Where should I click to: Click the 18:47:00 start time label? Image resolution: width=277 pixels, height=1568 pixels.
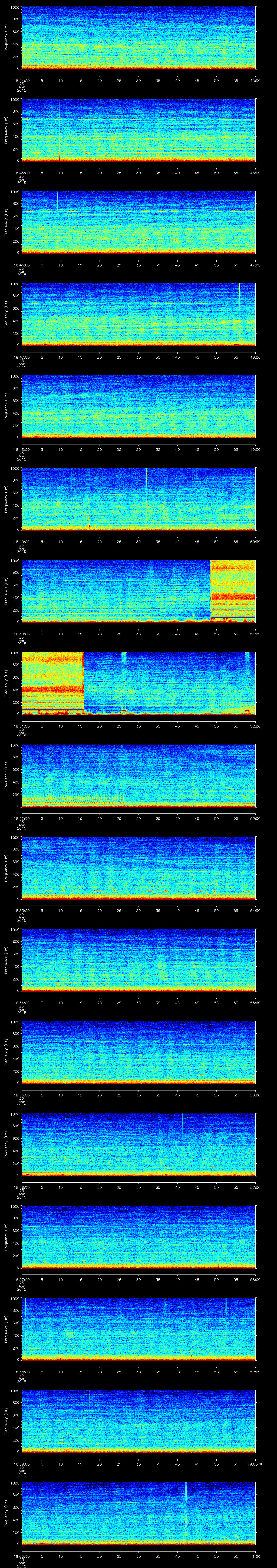coord(21,357)
